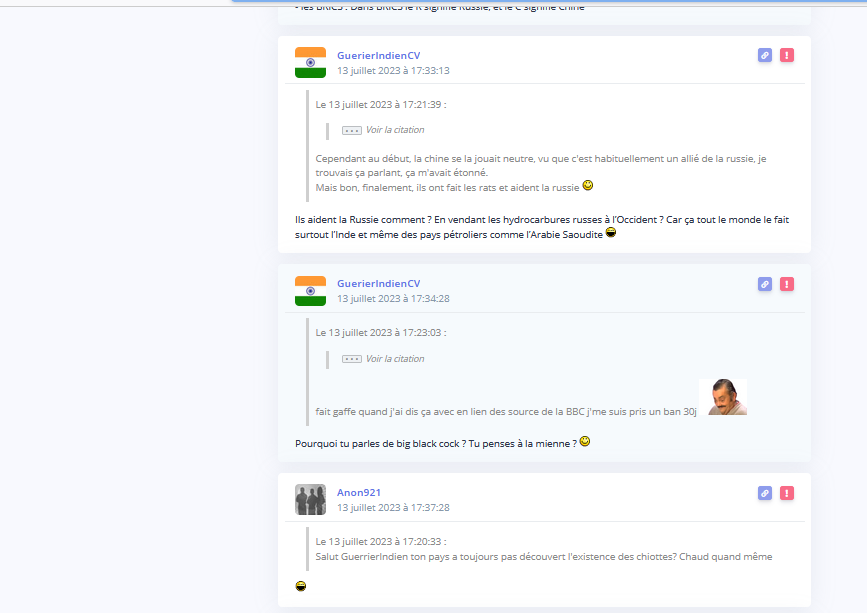
Task: Copy permalink of Anon921's post
Action: [x=765, y=493]
